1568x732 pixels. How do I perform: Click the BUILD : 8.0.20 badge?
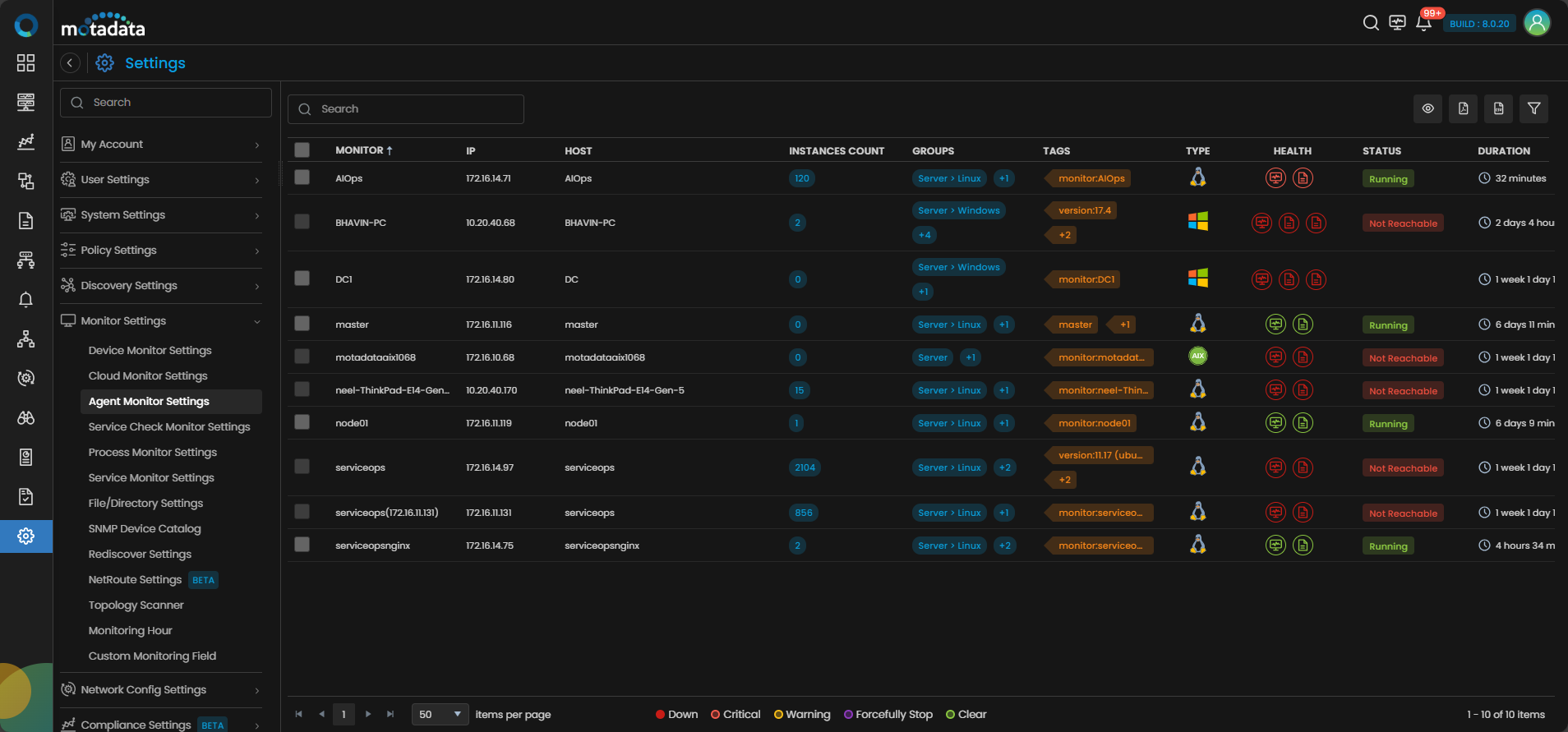pyautogui.click(x=1479, y=24)
